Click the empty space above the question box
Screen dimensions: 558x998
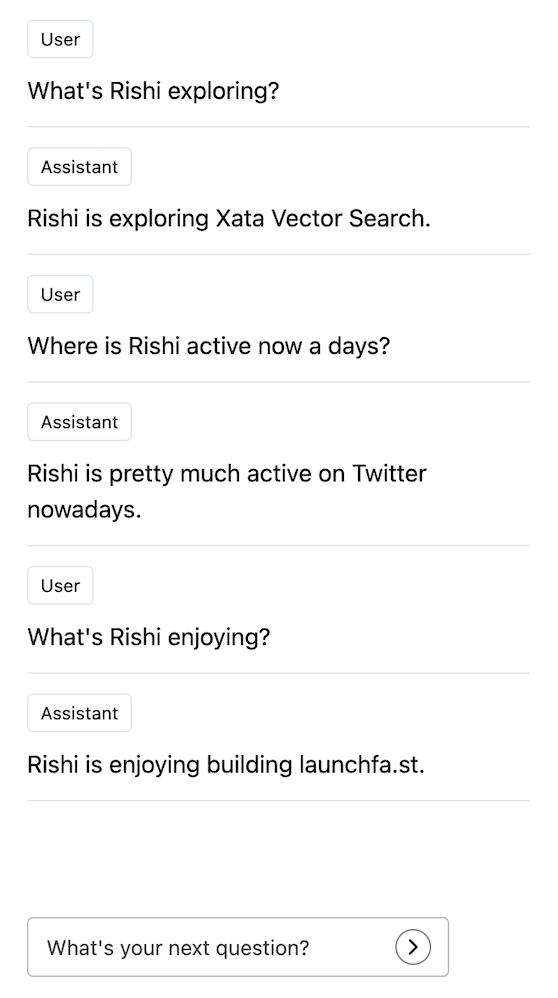(x=278, y=859)
